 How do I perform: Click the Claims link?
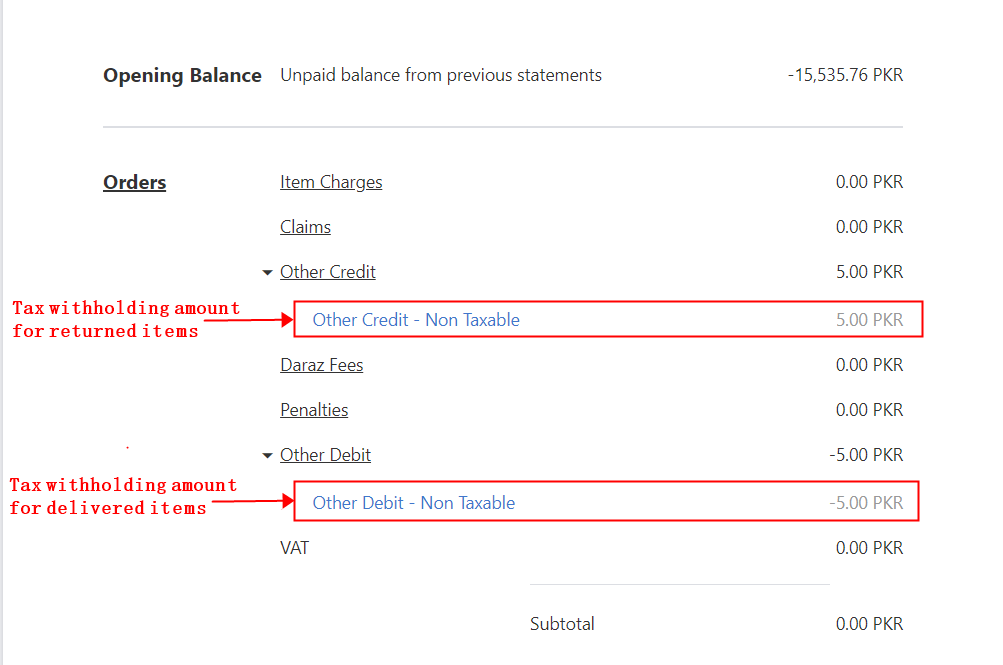coord(305,227)
